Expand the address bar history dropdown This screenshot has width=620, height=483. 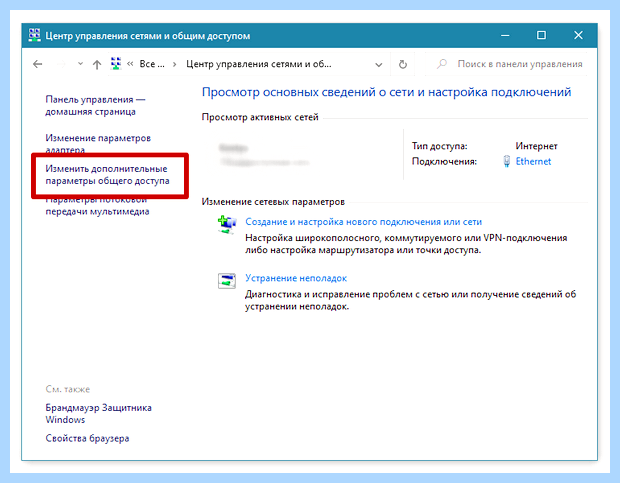[379, 64]
